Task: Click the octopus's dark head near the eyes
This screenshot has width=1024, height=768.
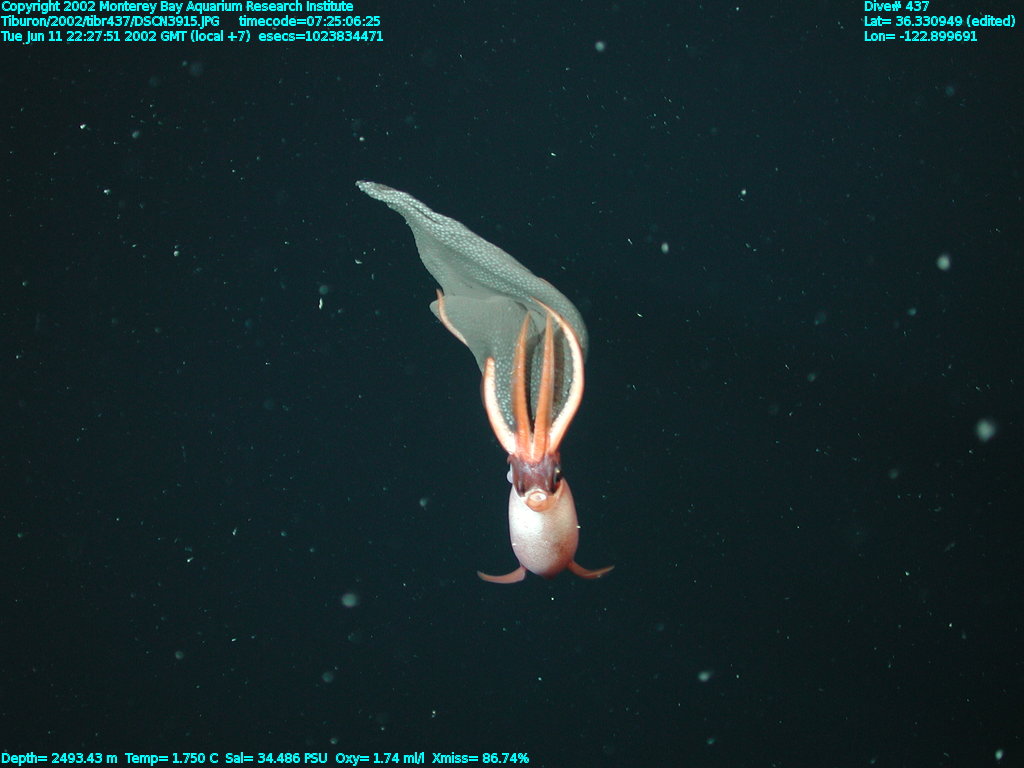Action: (x=535, y=473)
